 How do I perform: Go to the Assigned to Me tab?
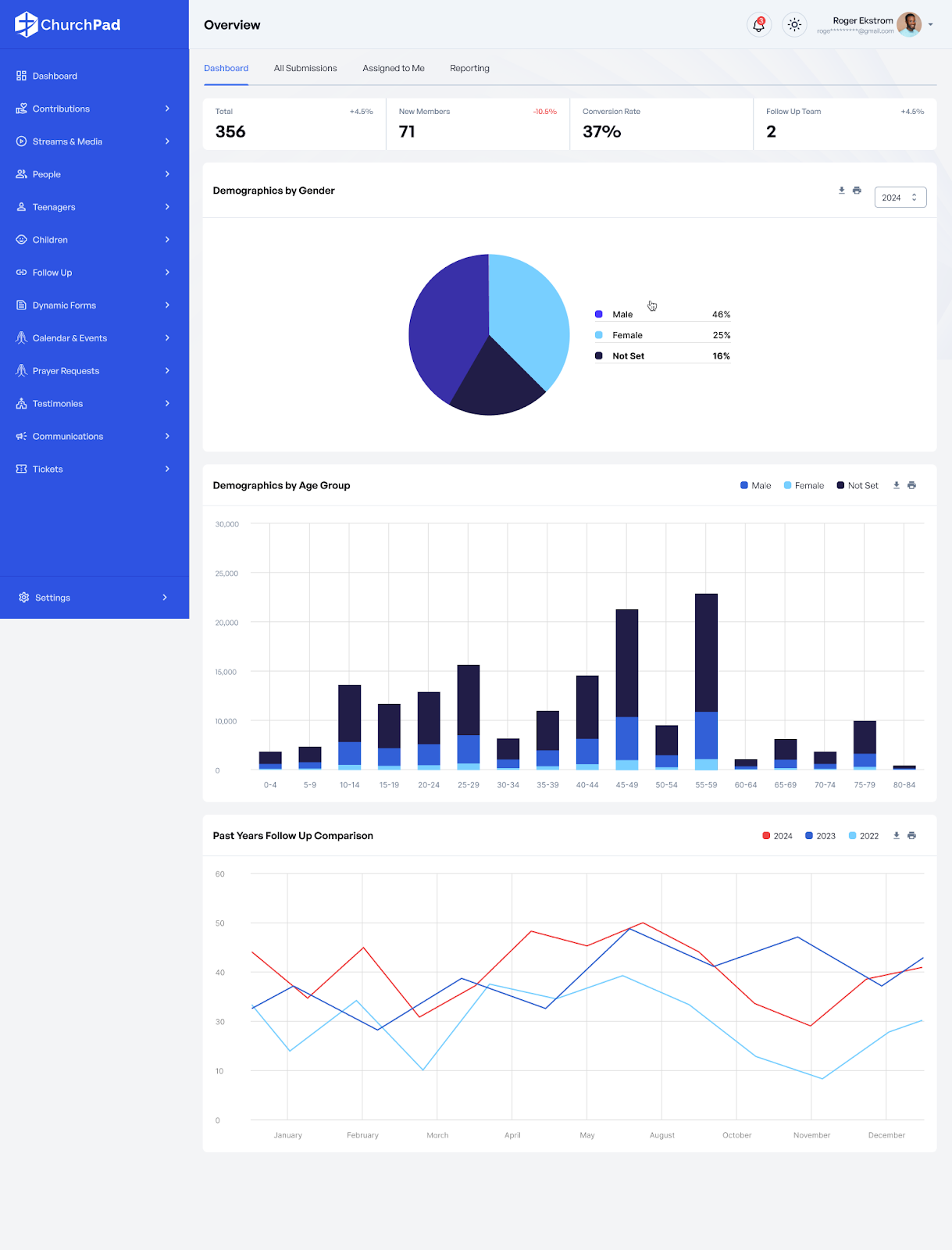click(394, 68)
